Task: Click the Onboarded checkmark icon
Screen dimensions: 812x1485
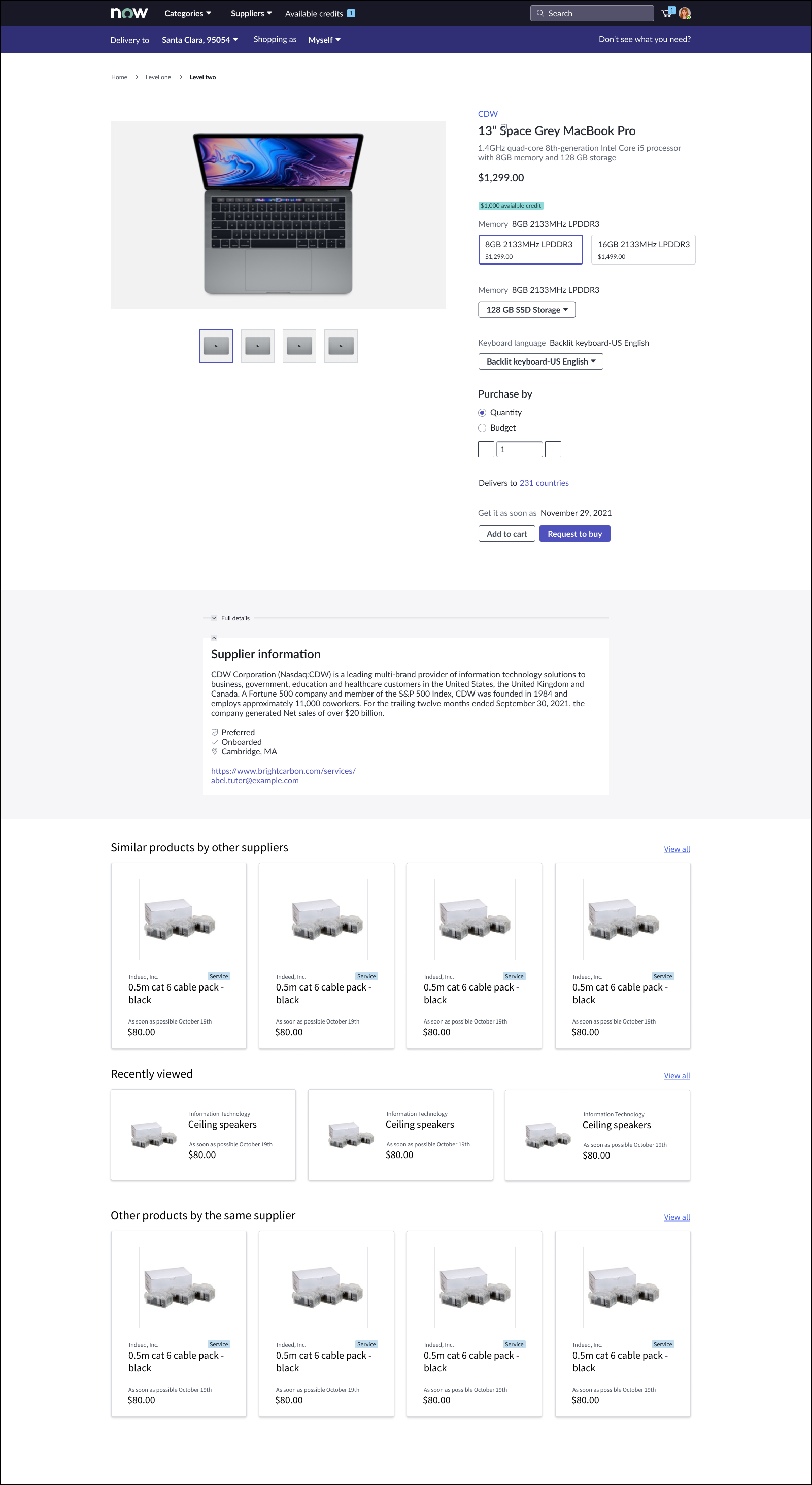Action: (x=214, y=742)
